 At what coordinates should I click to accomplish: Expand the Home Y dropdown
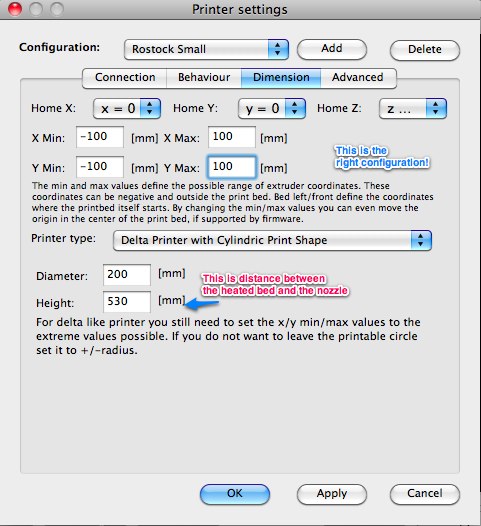pos(272,108)
